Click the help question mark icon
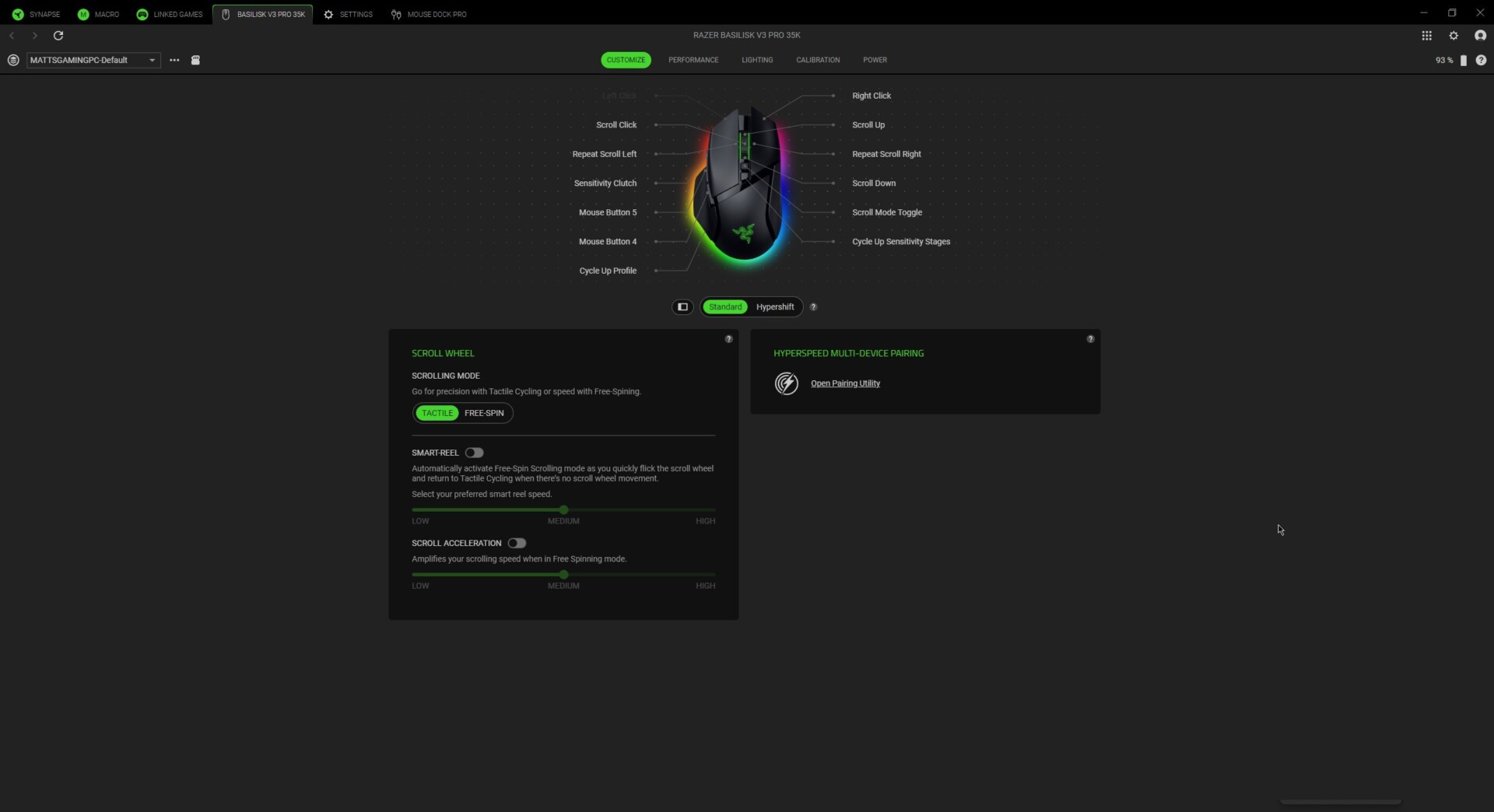 [1482, 60]
